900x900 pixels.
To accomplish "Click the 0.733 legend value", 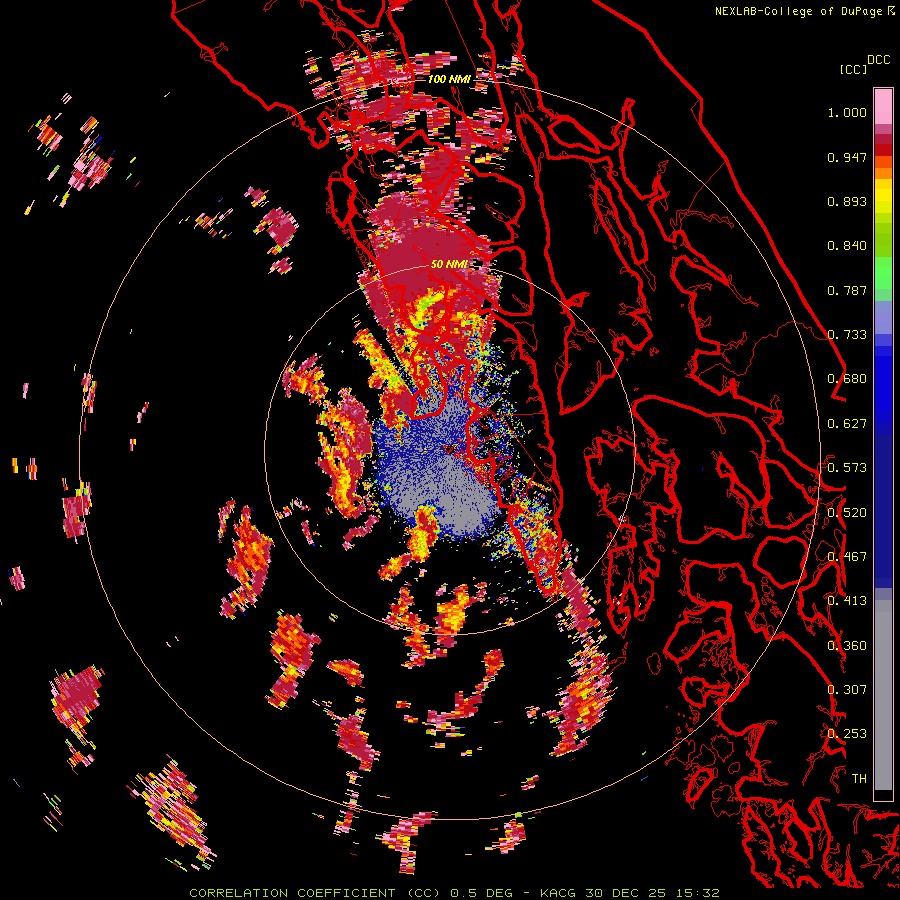I will pos(847,335).
